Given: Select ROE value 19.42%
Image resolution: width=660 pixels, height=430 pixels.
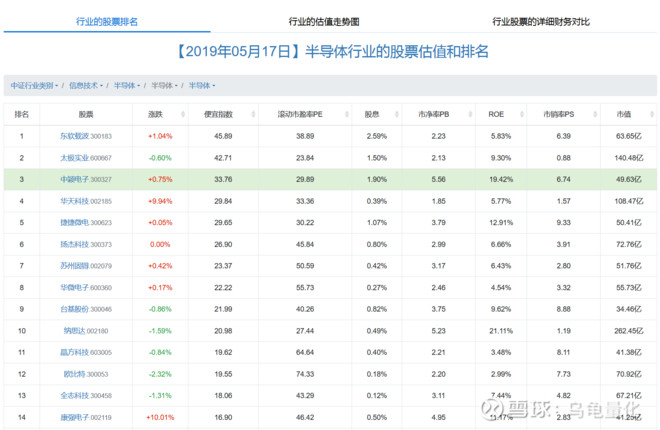Looking at the screenshot, I should coord(501,179).
